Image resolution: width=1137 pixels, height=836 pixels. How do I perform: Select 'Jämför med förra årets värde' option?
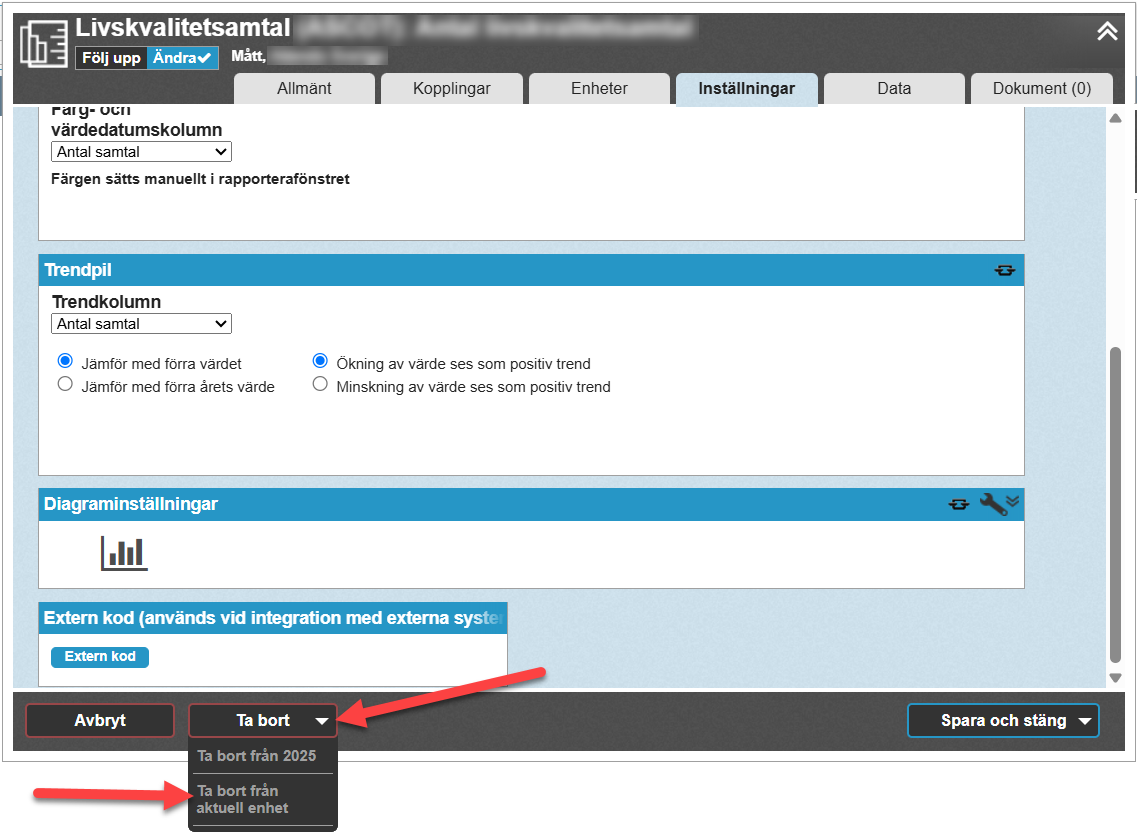pos(66,384)
